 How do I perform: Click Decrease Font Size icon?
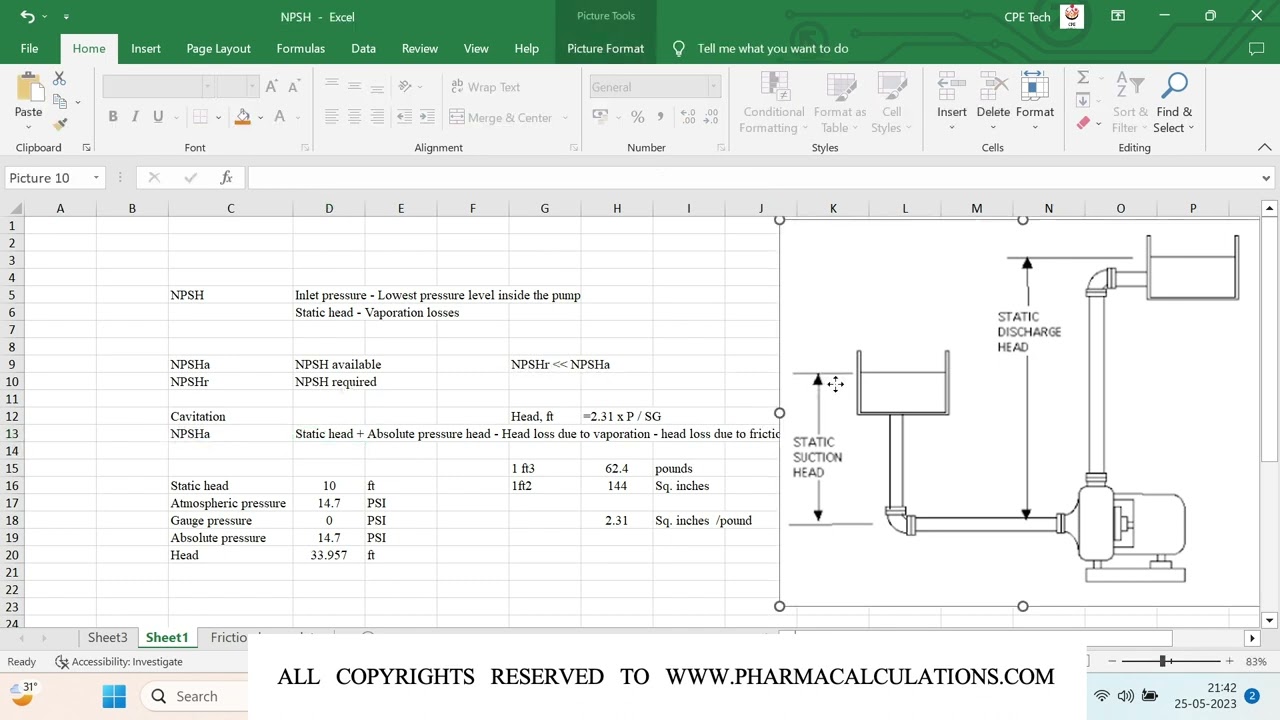tap(293, 87)
